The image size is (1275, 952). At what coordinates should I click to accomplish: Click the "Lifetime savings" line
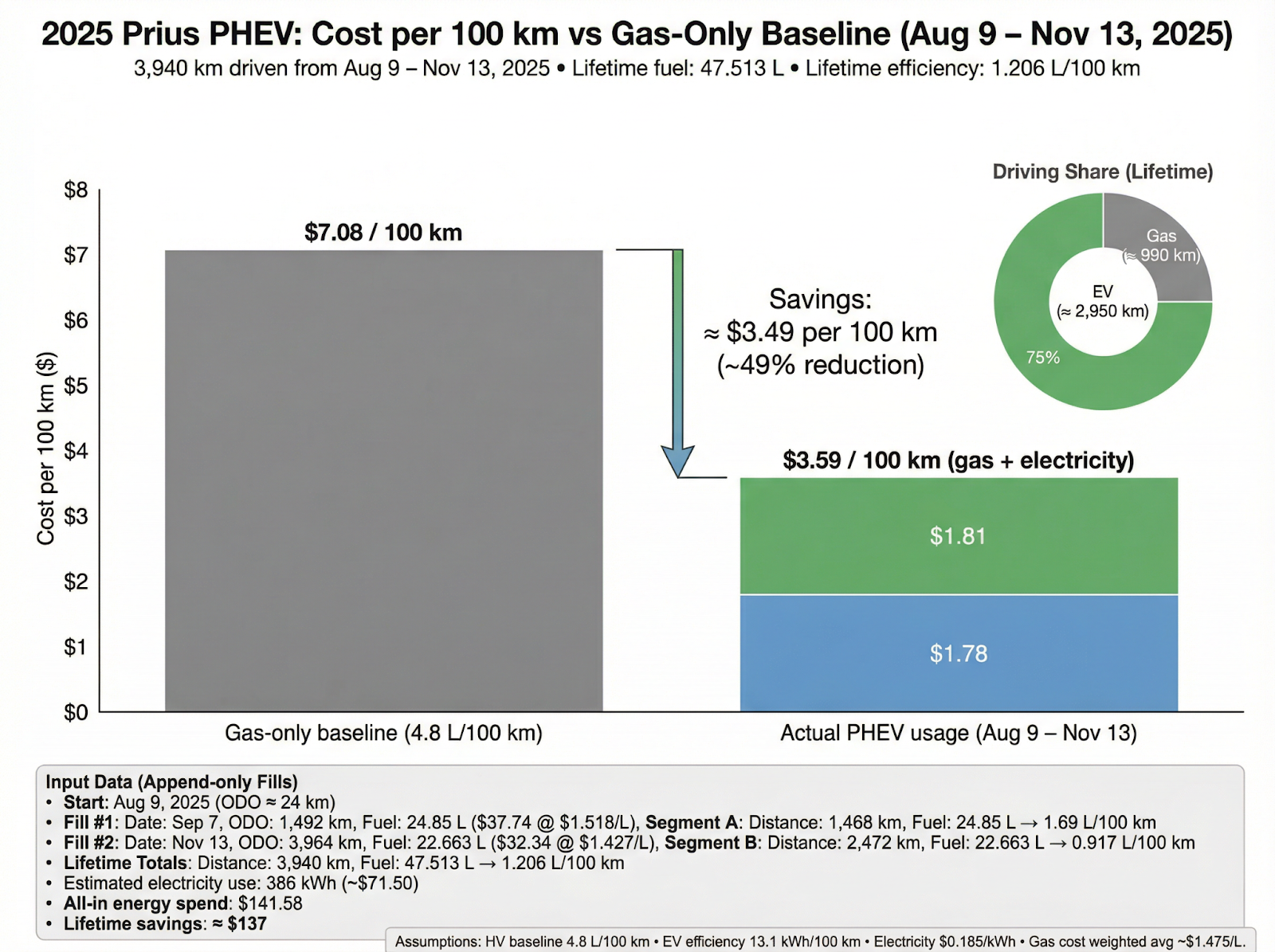coord(165,924)
